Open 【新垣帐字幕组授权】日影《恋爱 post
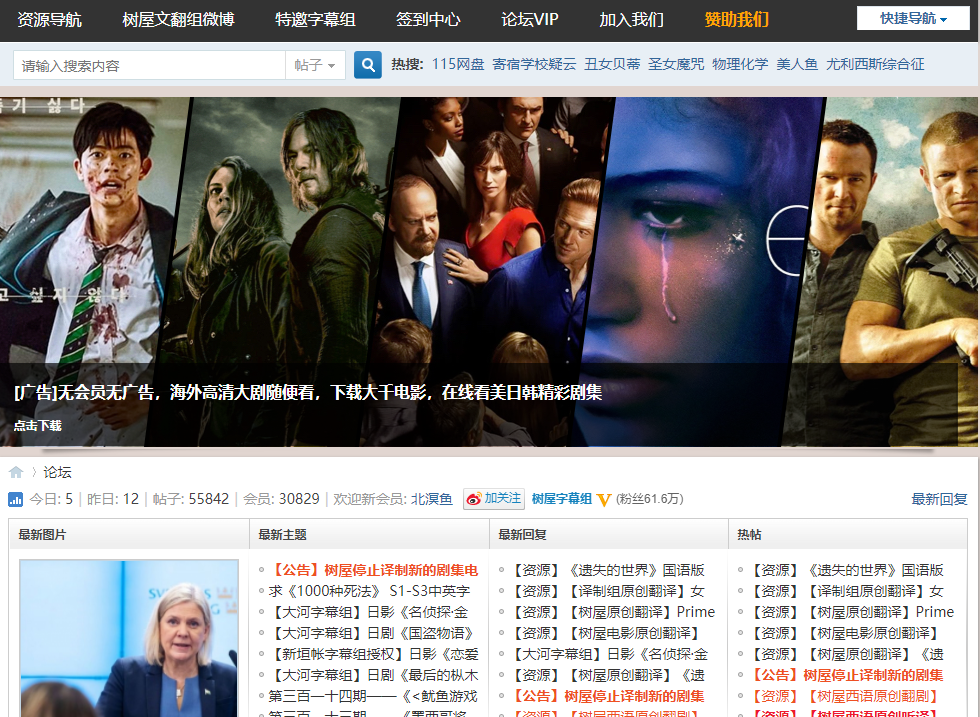The height and width of the screenshot is (717, 980). (x=374, y=654)
